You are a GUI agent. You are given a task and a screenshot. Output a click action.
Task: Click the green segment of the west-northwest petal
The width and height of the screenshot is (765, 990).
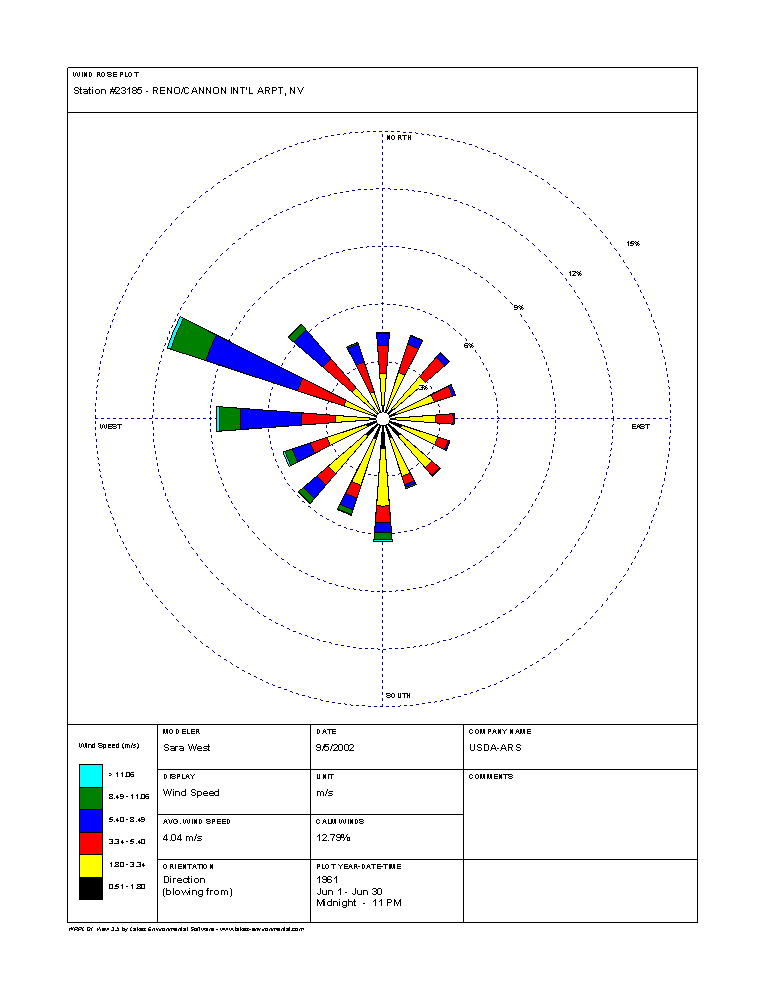pos(193,340)
